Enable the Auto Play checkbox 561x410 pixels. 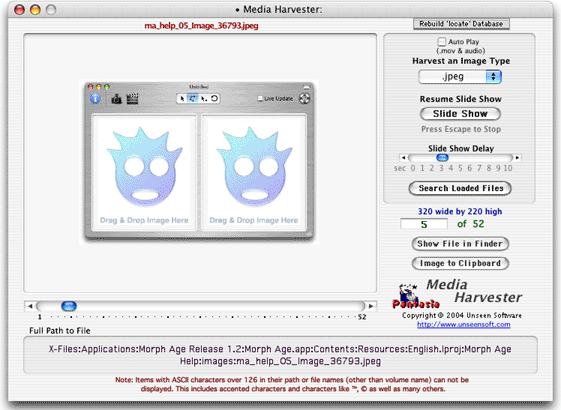point(442,42)
